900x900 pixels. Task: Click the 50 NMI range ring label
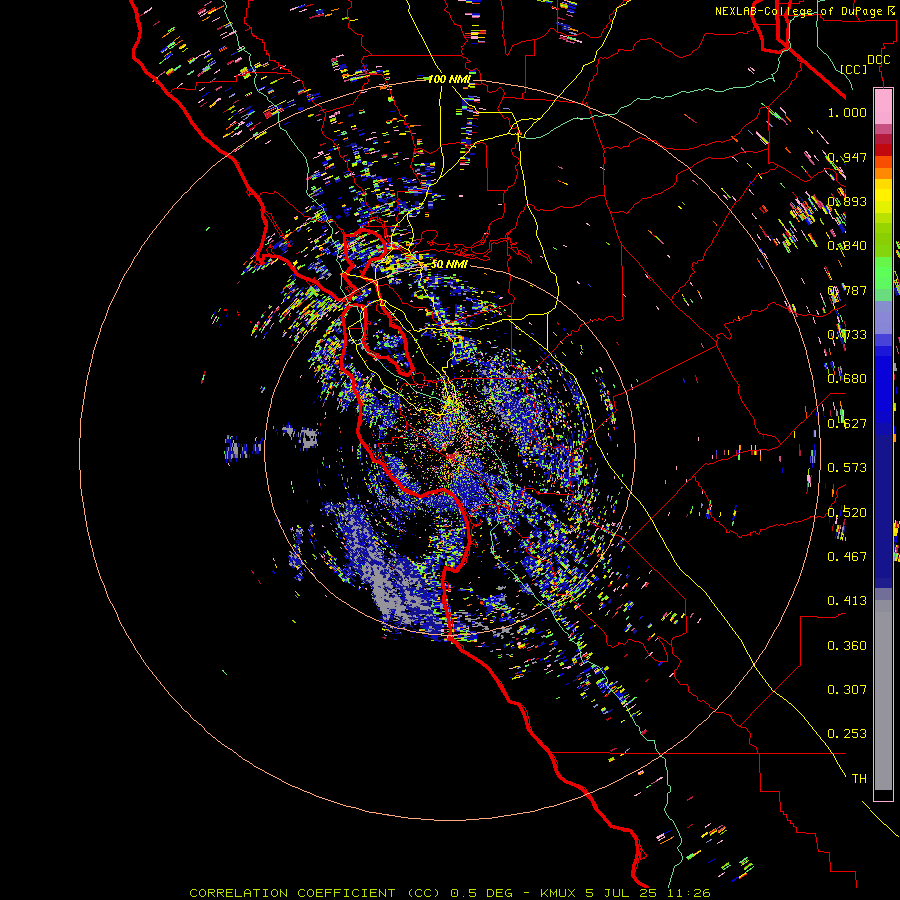(x=448, y=264)
